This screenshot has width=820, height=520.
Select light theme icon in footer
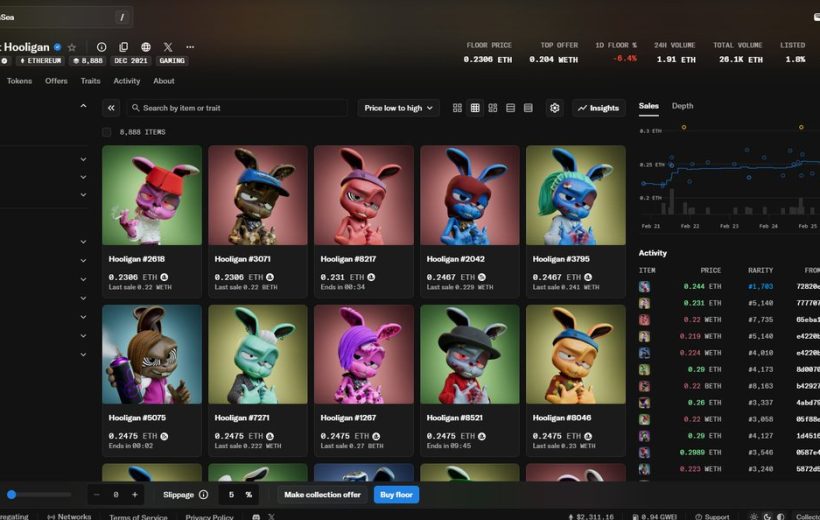(x=754, y=516)
